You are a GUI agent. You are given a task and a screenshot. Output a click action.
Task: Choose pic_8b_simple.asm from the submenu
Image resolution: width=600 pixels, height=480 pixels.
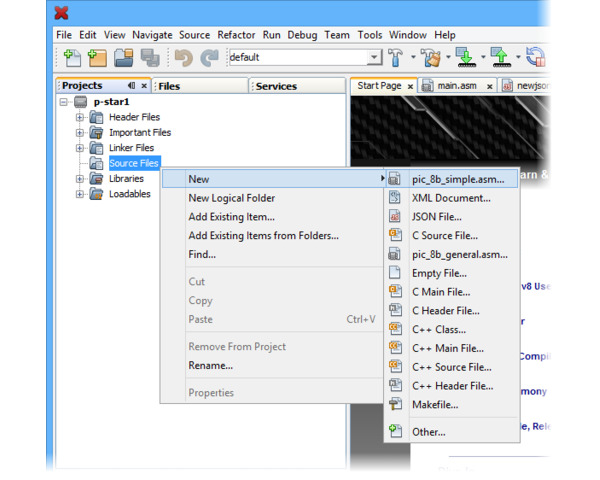click(459, 179)
